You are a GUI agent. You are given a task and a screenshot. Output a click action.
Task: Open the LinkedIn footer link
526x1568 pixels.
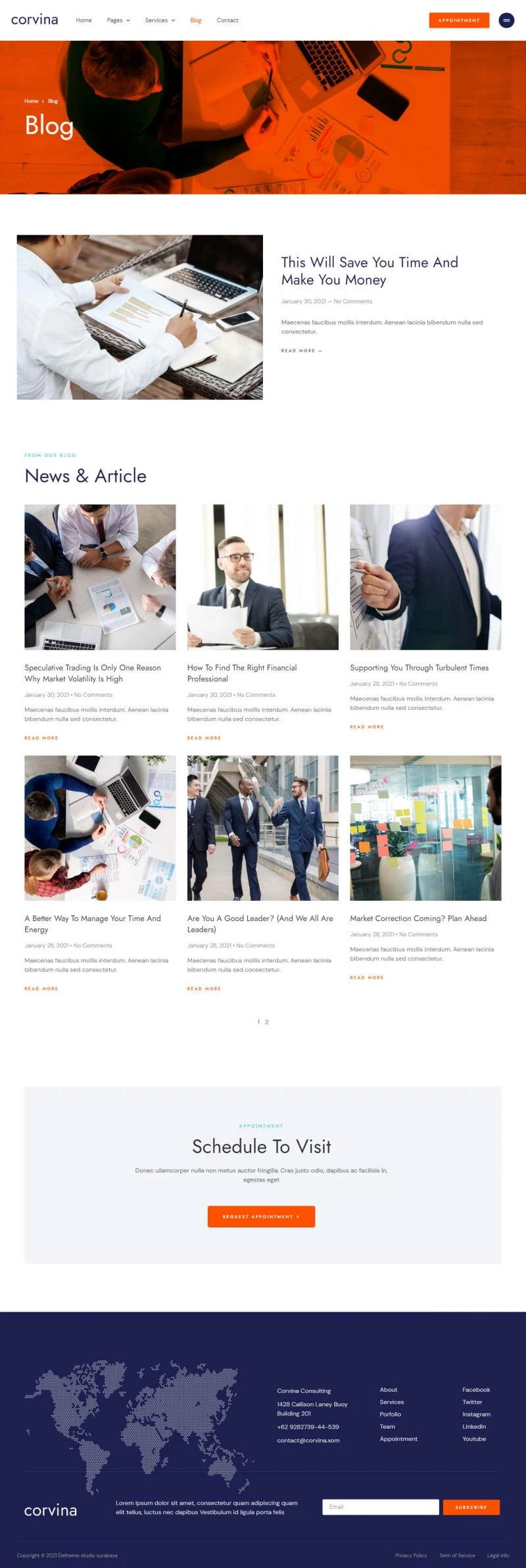[474, 1426]
